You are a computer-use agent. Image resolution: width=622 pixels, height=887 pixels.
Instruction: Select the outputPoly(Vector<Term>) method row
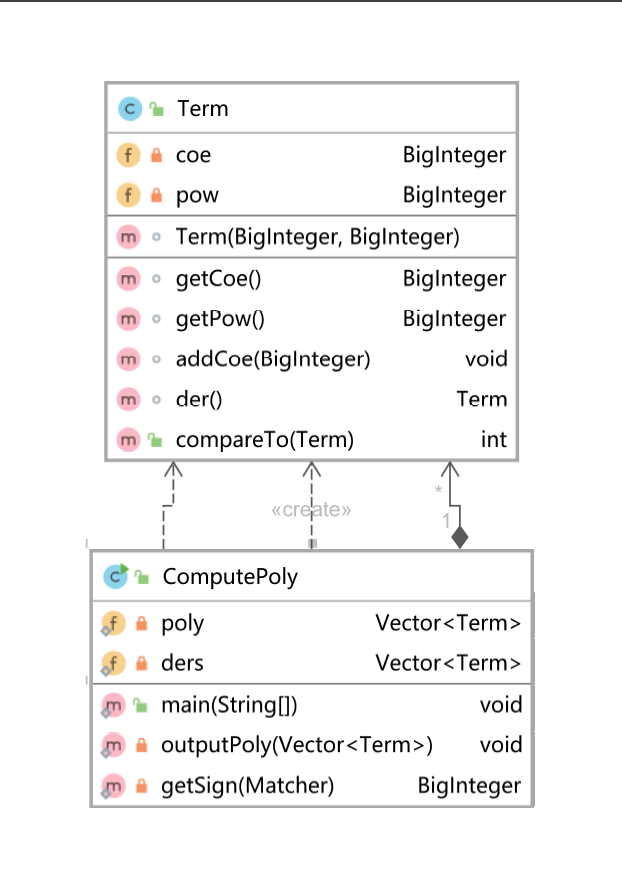coord(311,745)
